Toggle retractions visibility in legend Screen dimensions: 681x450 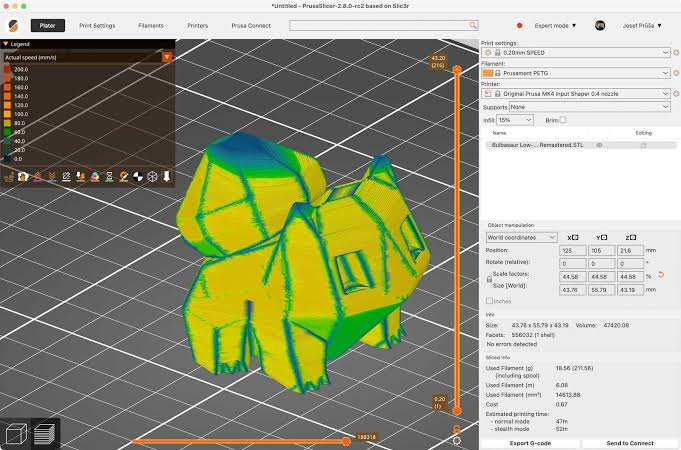tap(37, 176)
